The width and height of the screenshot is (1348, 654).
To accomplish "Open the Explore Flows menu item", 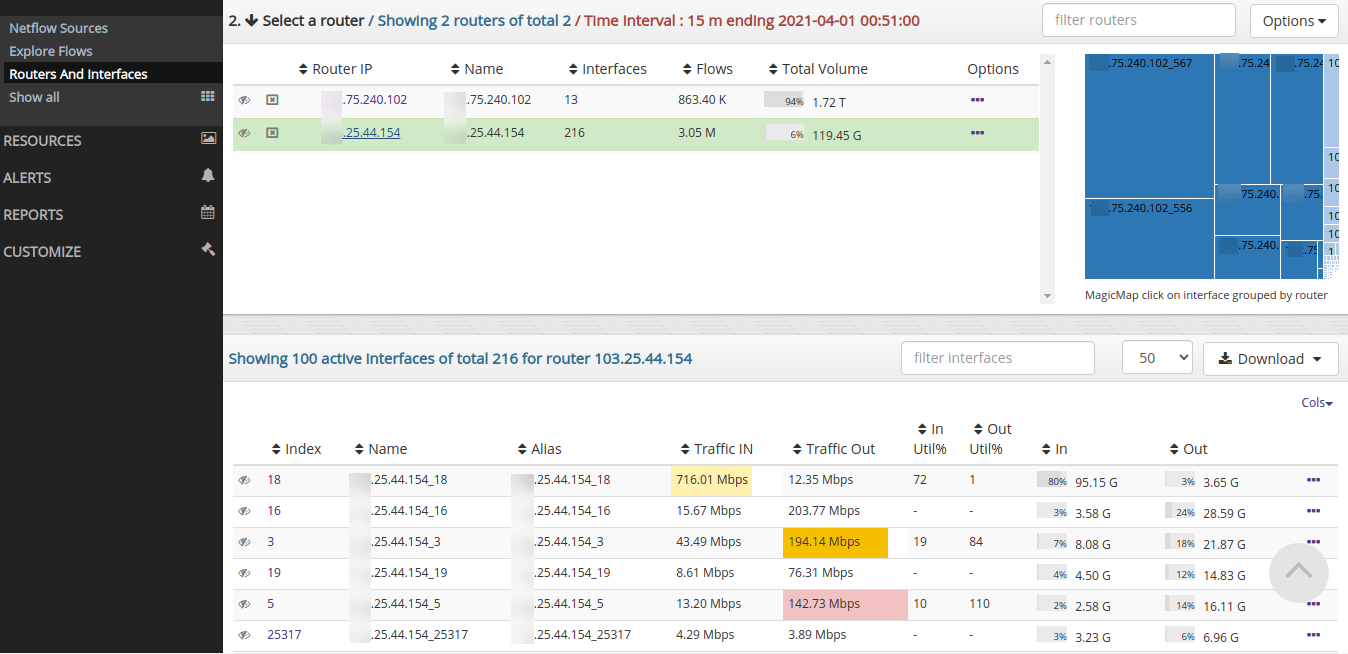I will (51, 51).
